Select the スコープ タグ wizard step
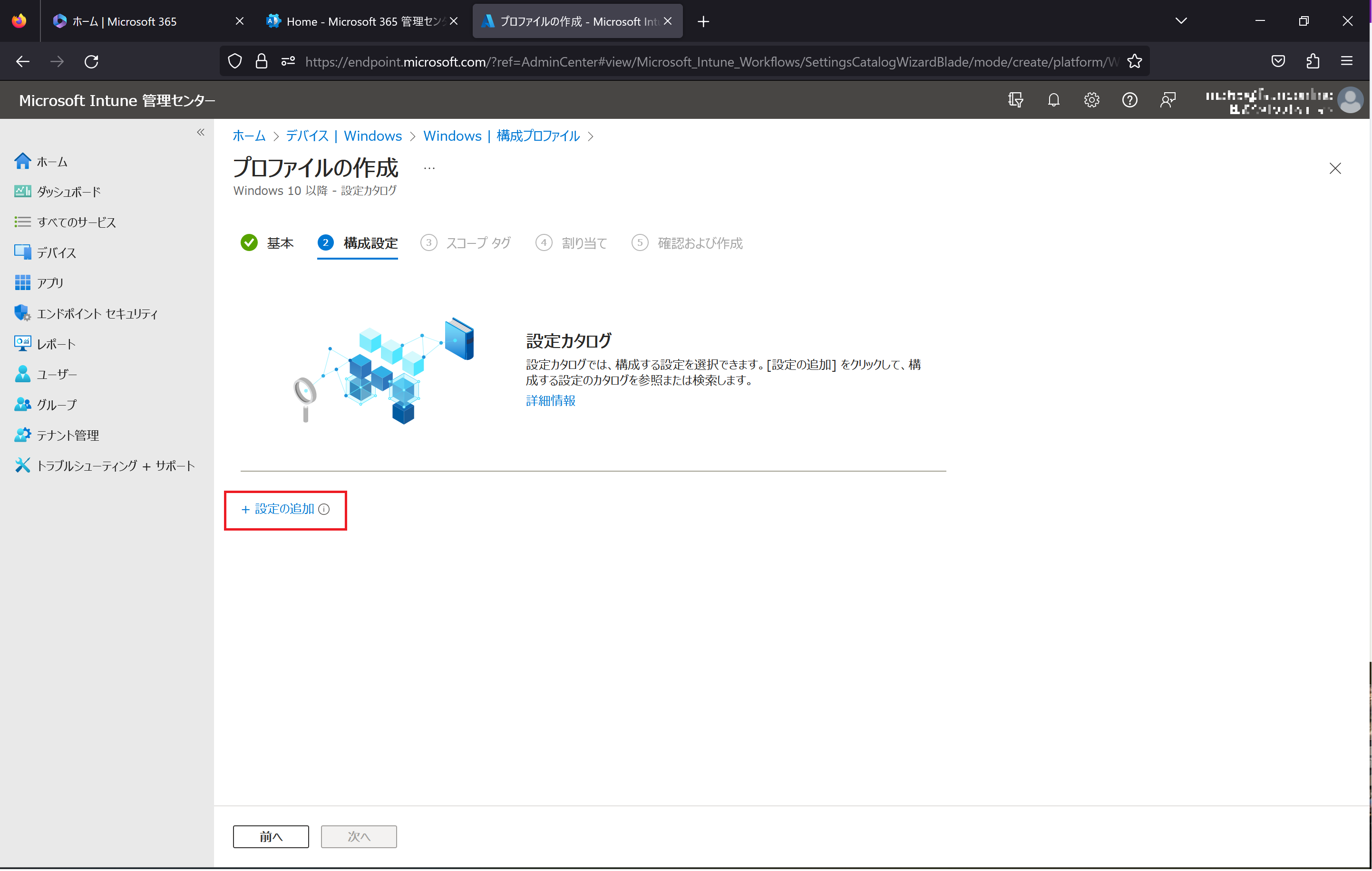This screenshot has width=1372, height=871. point(466,243)
